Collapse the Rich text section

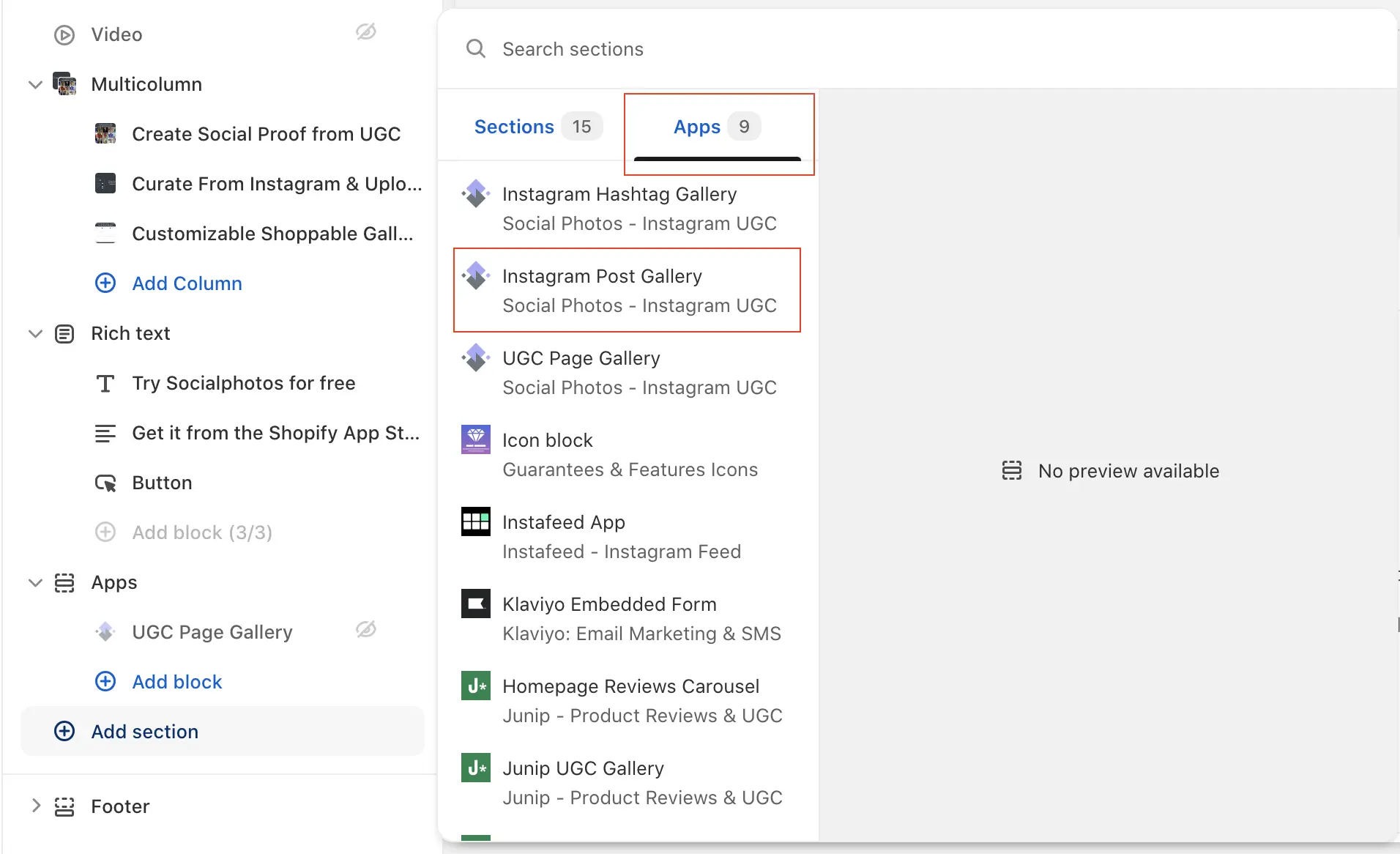pos(35,333)
